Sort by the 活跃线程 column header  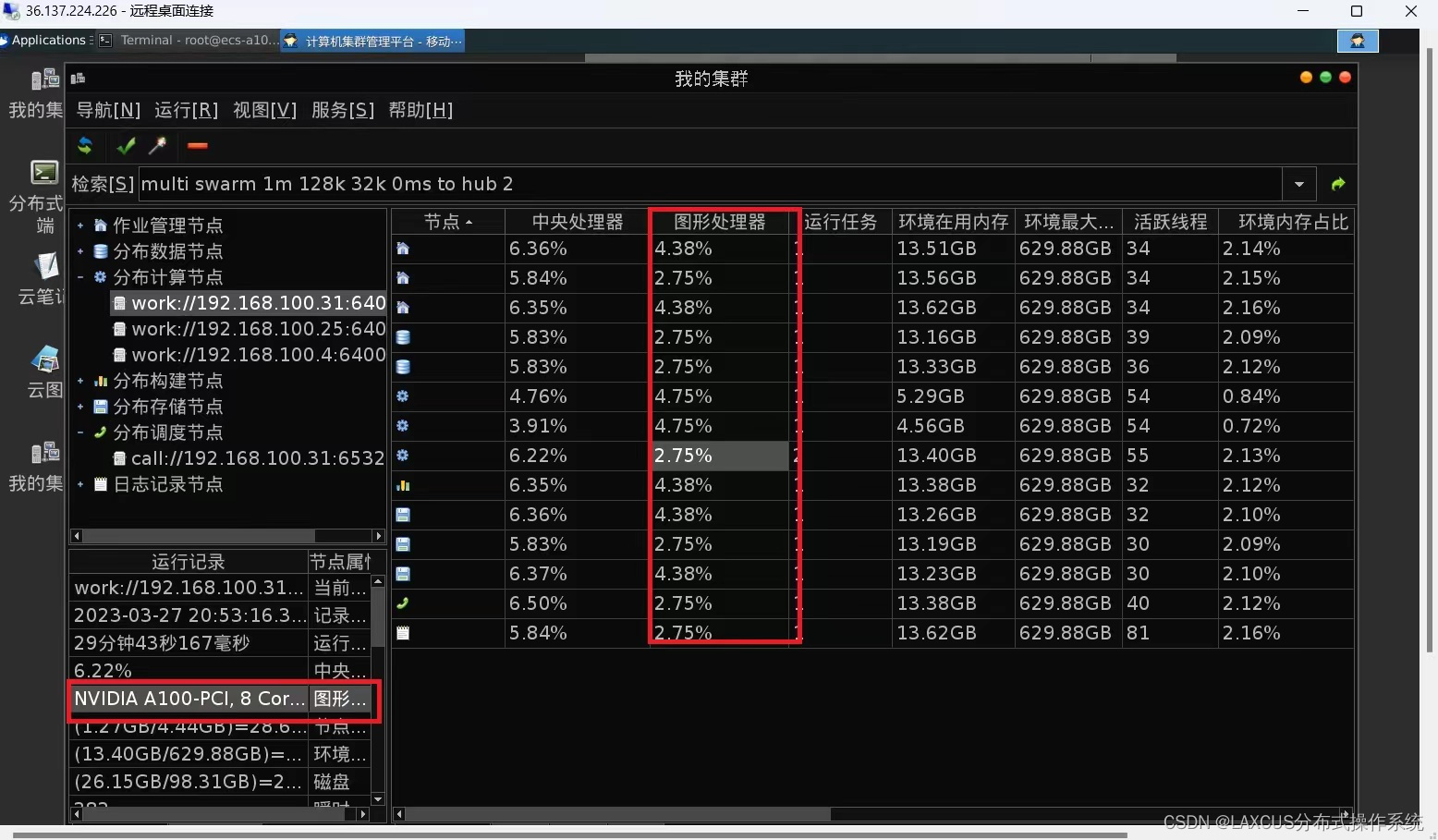[1170, 222]
